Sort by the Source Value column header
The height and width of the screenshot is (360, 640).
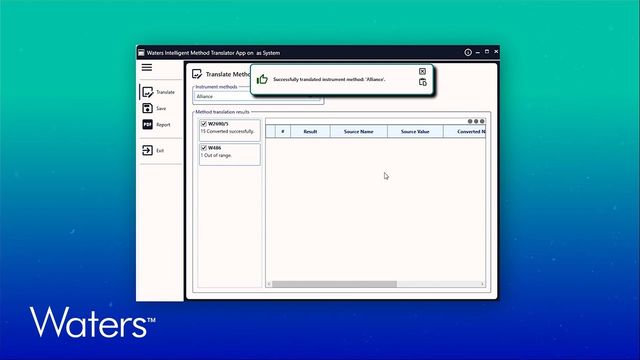pyautogui.click(x=415, y=131)
